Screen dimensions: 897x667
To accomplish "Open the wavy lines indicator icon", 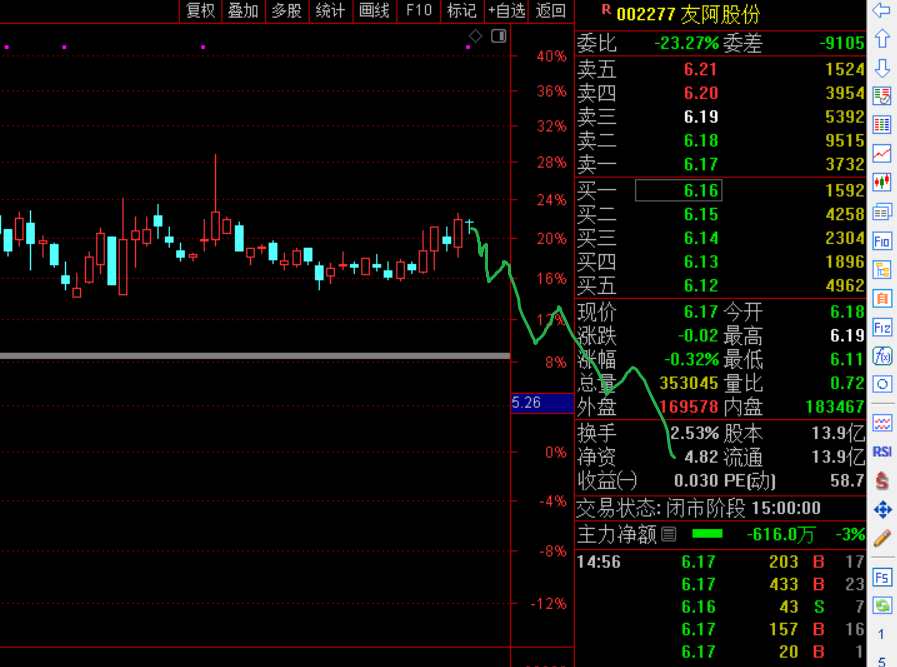I will click(882, 423).
